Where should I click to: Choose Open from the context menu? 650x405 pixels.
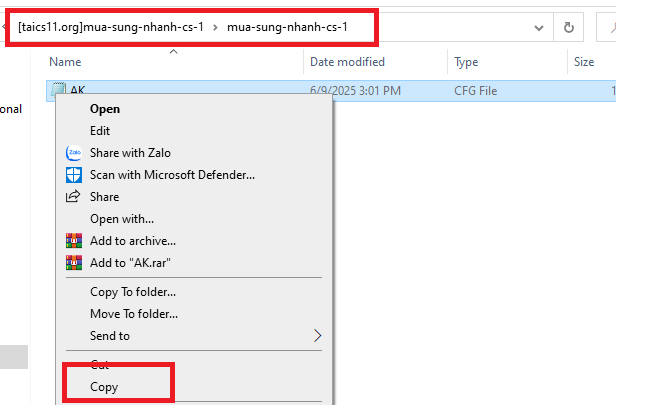tap(105, 109)
